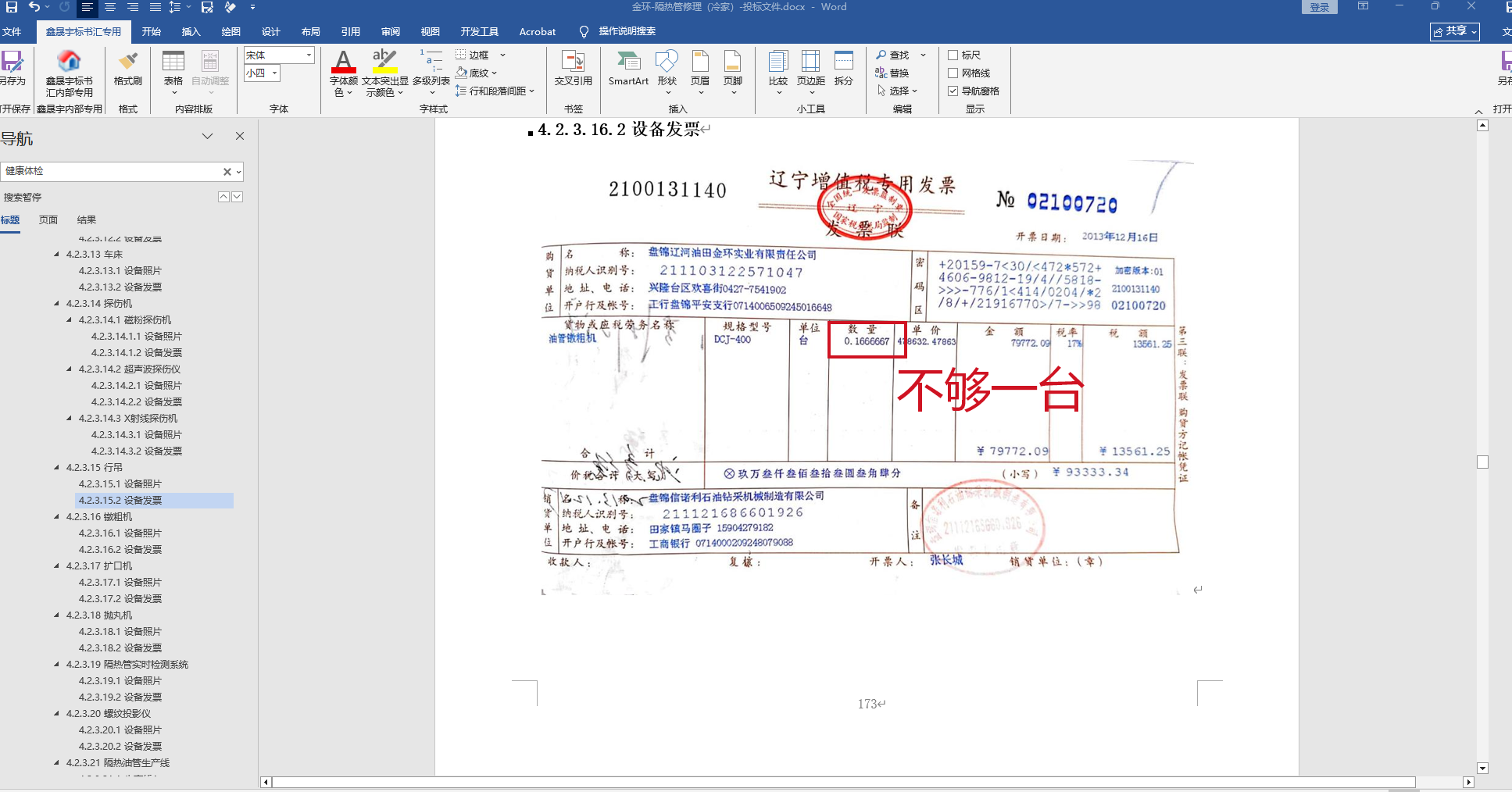
Task: Switch to the 审阅 review tab
Action: click(x=391, y=31)
